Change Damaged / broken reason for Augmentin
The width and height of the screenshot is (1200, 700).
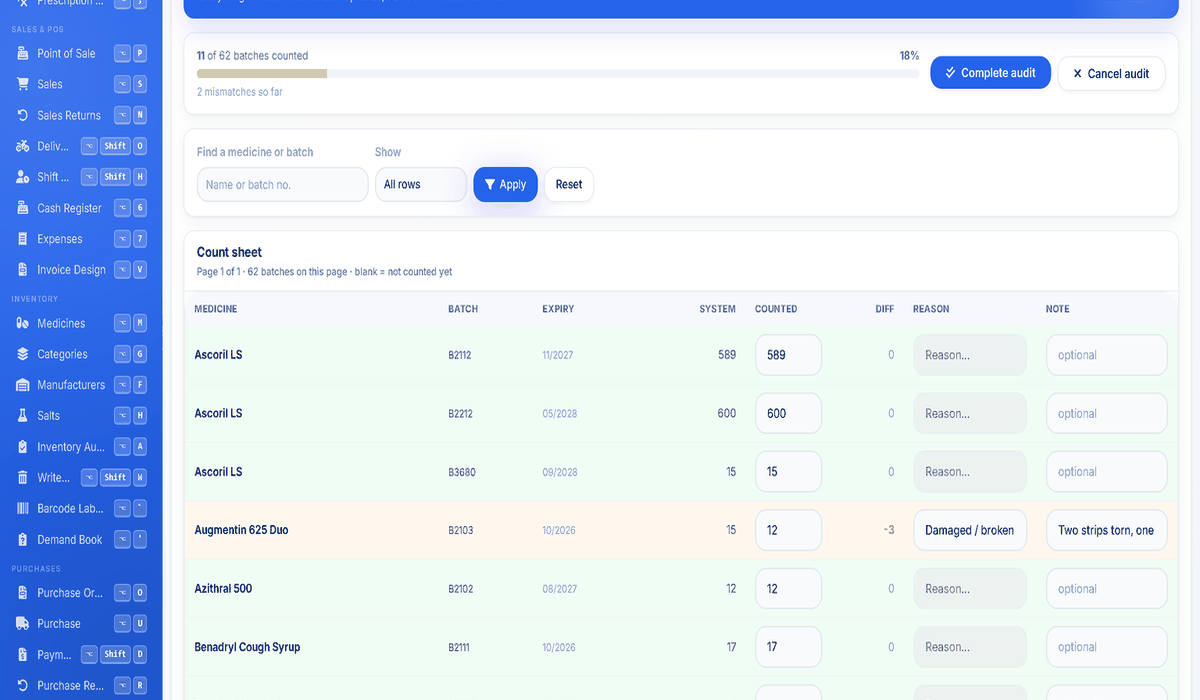[970, 530]
